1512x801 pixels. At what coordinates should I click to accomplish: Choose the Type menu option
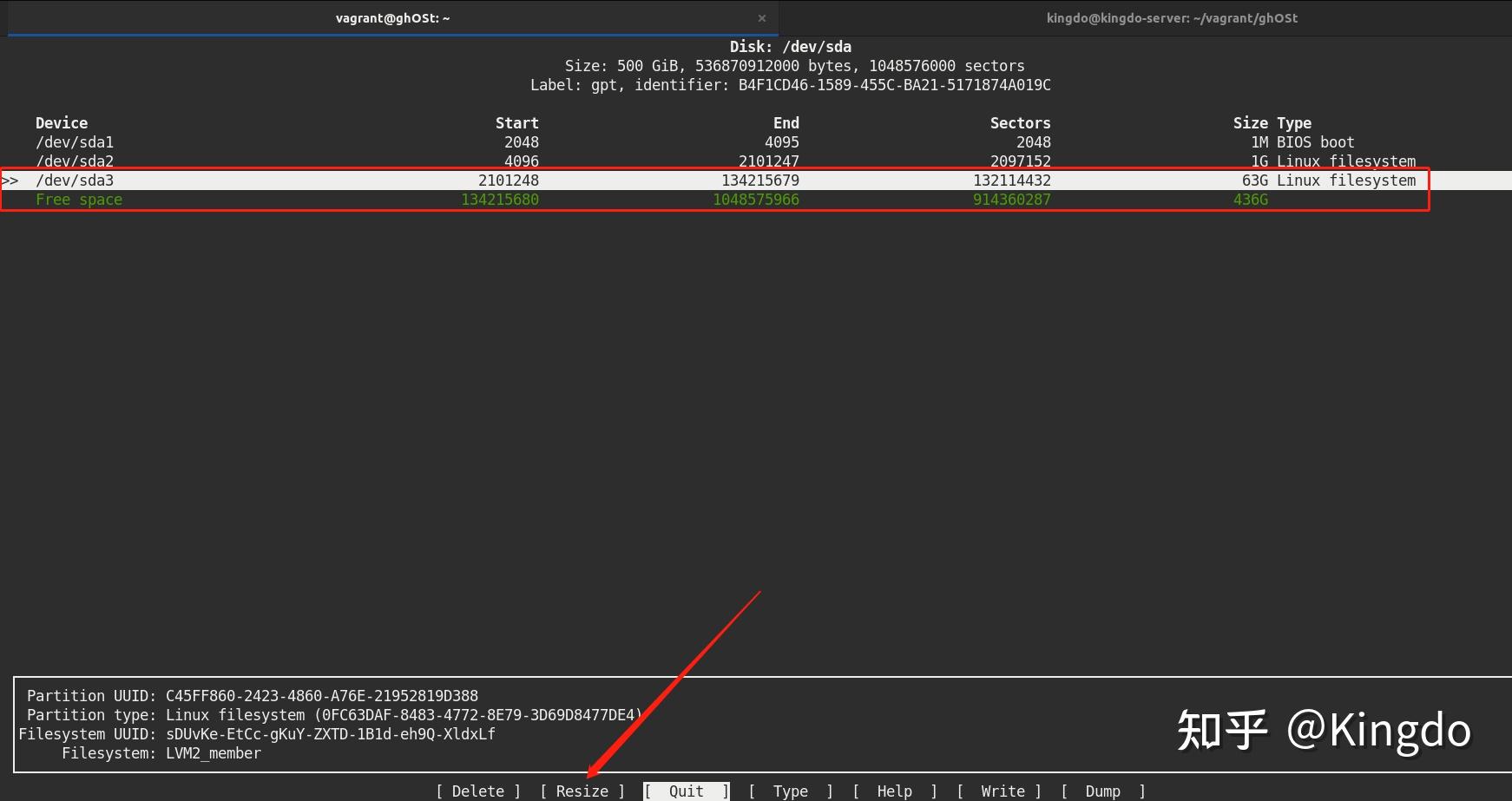click(x=791, y=791)
